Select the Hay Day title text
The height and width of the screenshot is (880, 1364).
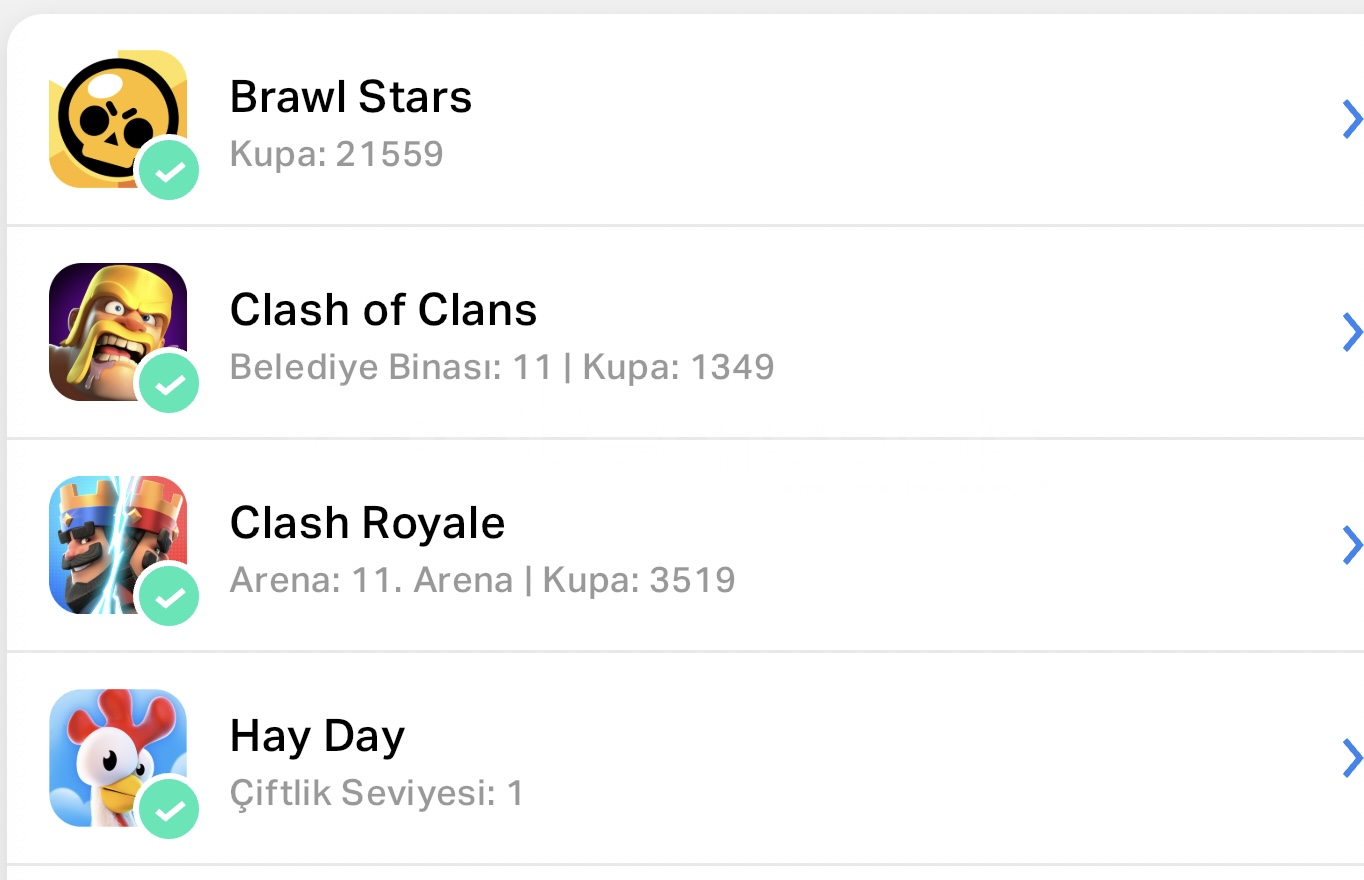[x=317, y=737]
